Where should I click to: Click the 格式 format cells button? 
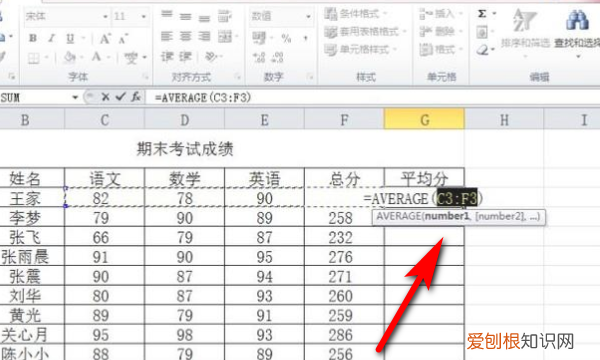click(x=441, y=49)
